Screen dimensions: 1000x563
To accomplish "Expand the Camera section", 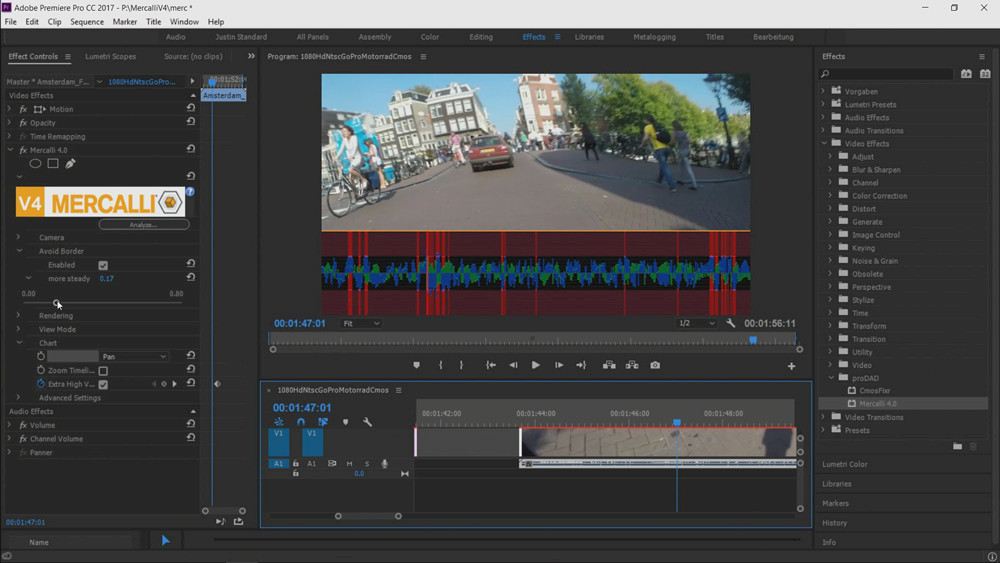I will [18, 237].
